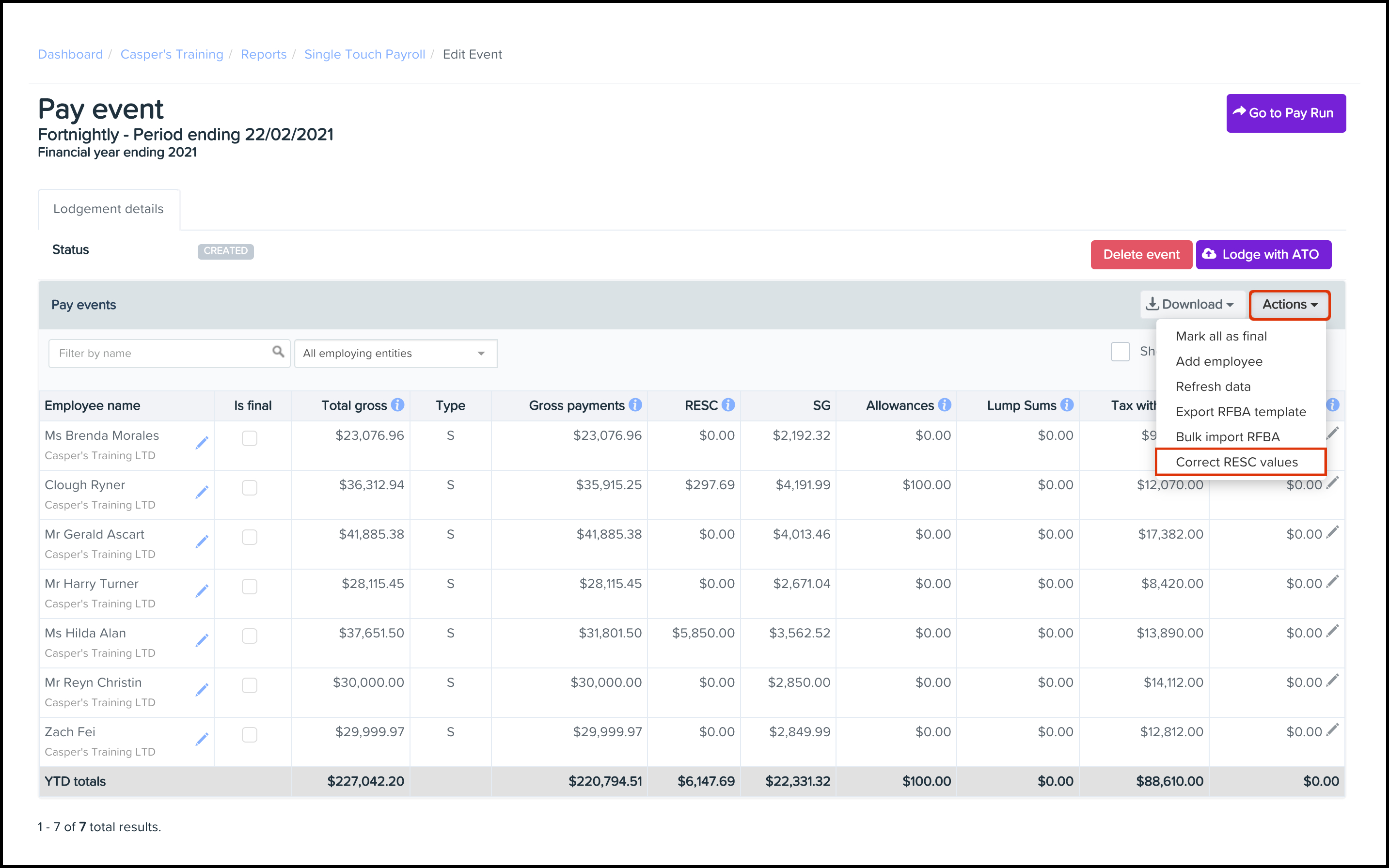
Task: Tick the Is final checkbox for Ms Hilda Alan
Action: click(x=249, y=635)
